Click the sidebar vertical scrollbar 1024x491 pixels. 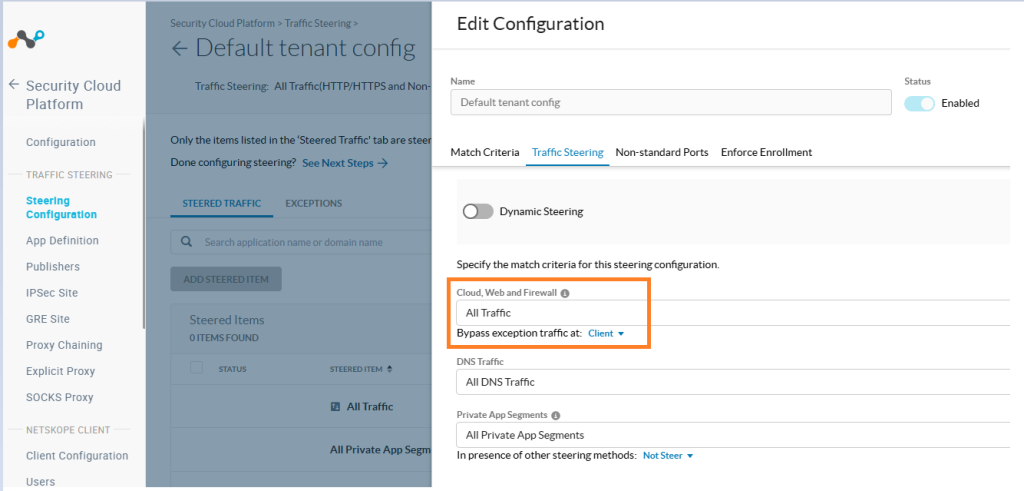(x=144, y=225)
